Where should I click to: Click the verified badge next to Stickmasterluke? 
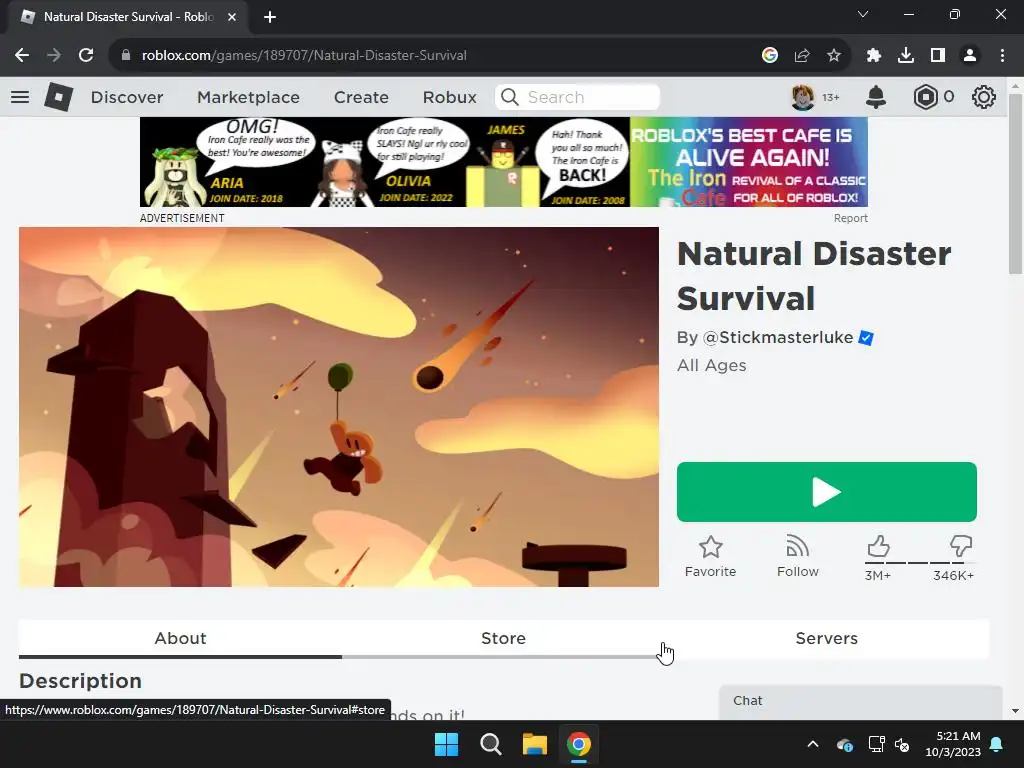click(866, 338)
